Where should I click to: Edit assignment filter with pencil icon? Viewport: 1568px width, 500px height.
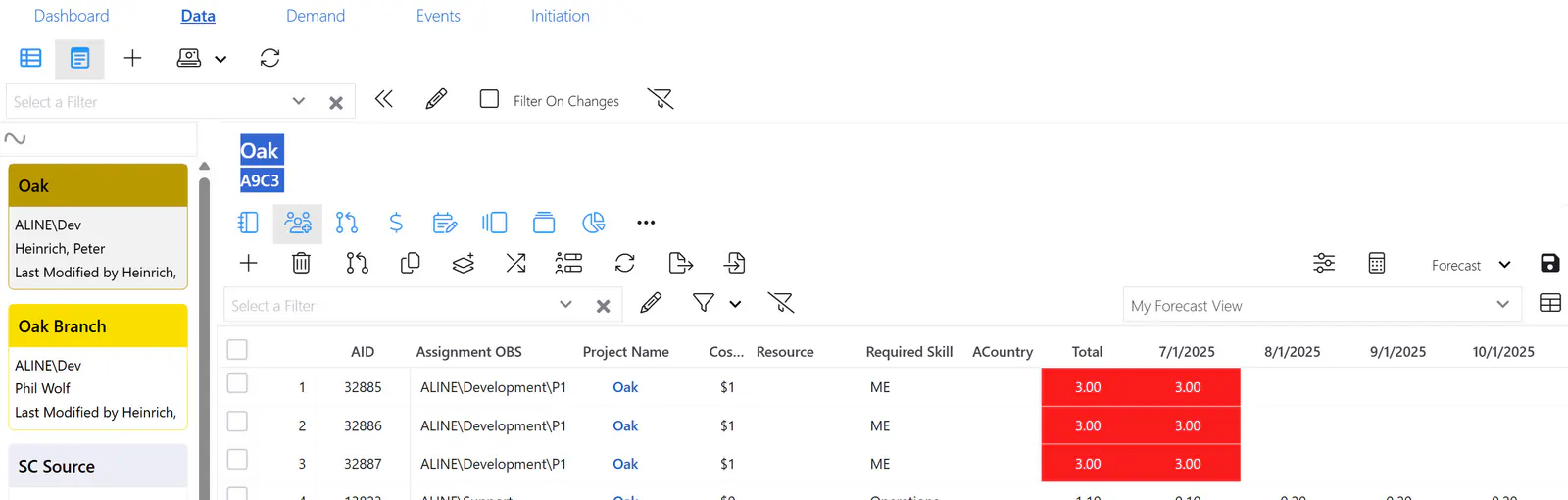point(651,303)
